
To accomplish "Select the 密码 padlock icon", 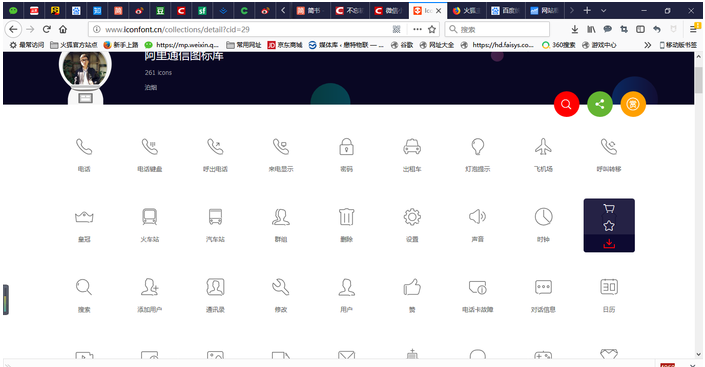I will click(x=347, y=147).
